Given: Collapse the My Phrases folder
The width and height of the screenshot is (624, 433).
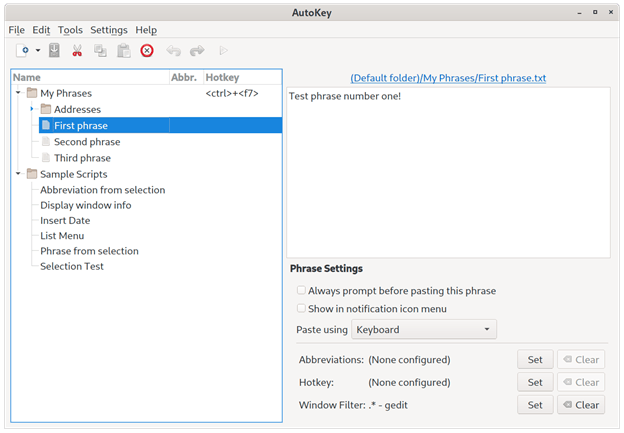Looking at the screenshot, I should tap(19, 93).
